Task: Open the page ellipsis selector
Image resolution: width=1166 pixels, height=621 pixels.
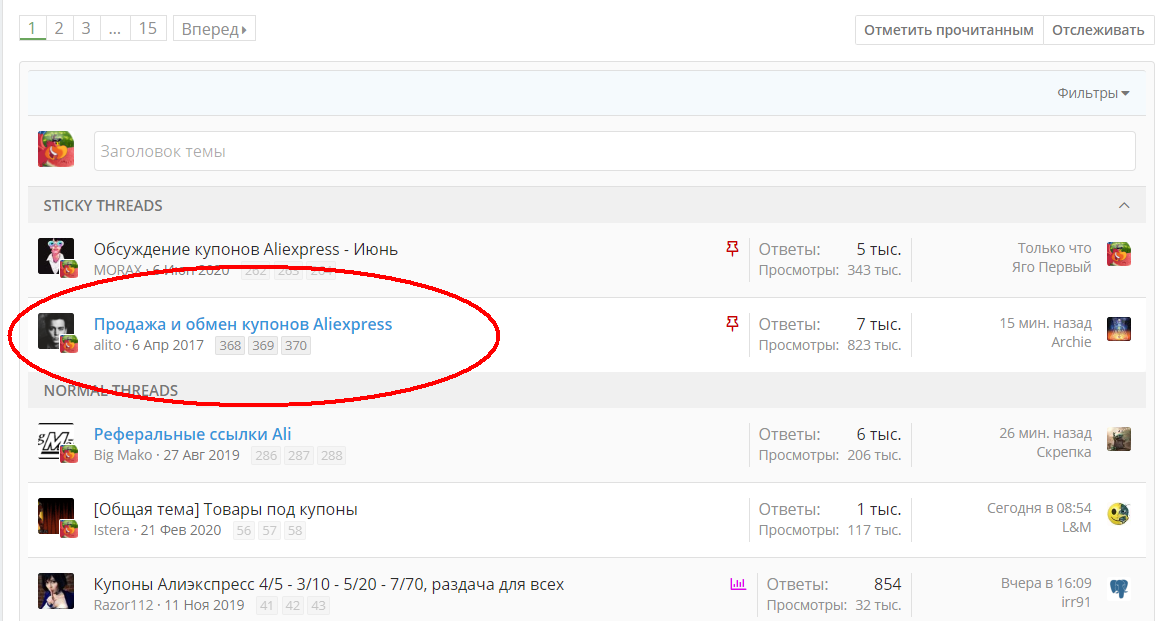Action: coord(115,28)
